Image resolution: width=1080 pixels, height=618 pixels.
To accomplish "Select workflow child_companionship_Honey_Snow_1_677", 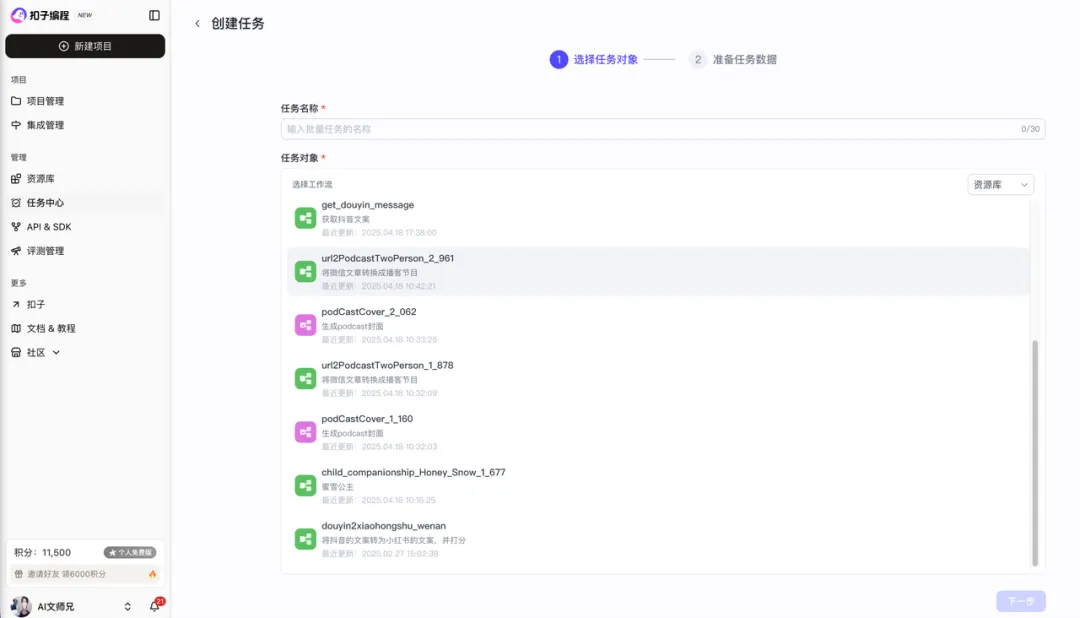I will point(658,486).
